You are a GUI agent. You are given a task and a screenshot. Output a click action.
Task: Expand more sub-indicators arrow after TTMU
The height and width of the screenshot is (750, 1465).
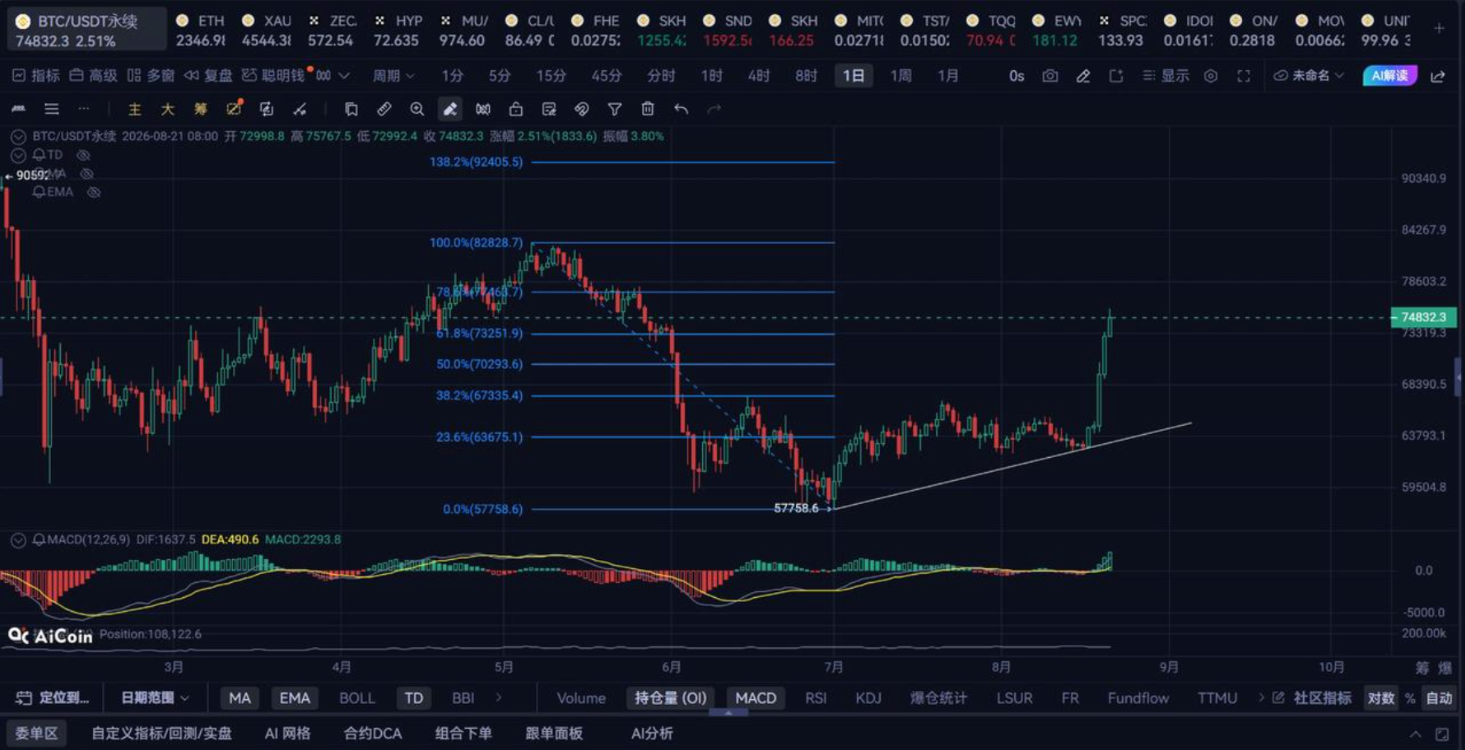(x=1261, y=698)
